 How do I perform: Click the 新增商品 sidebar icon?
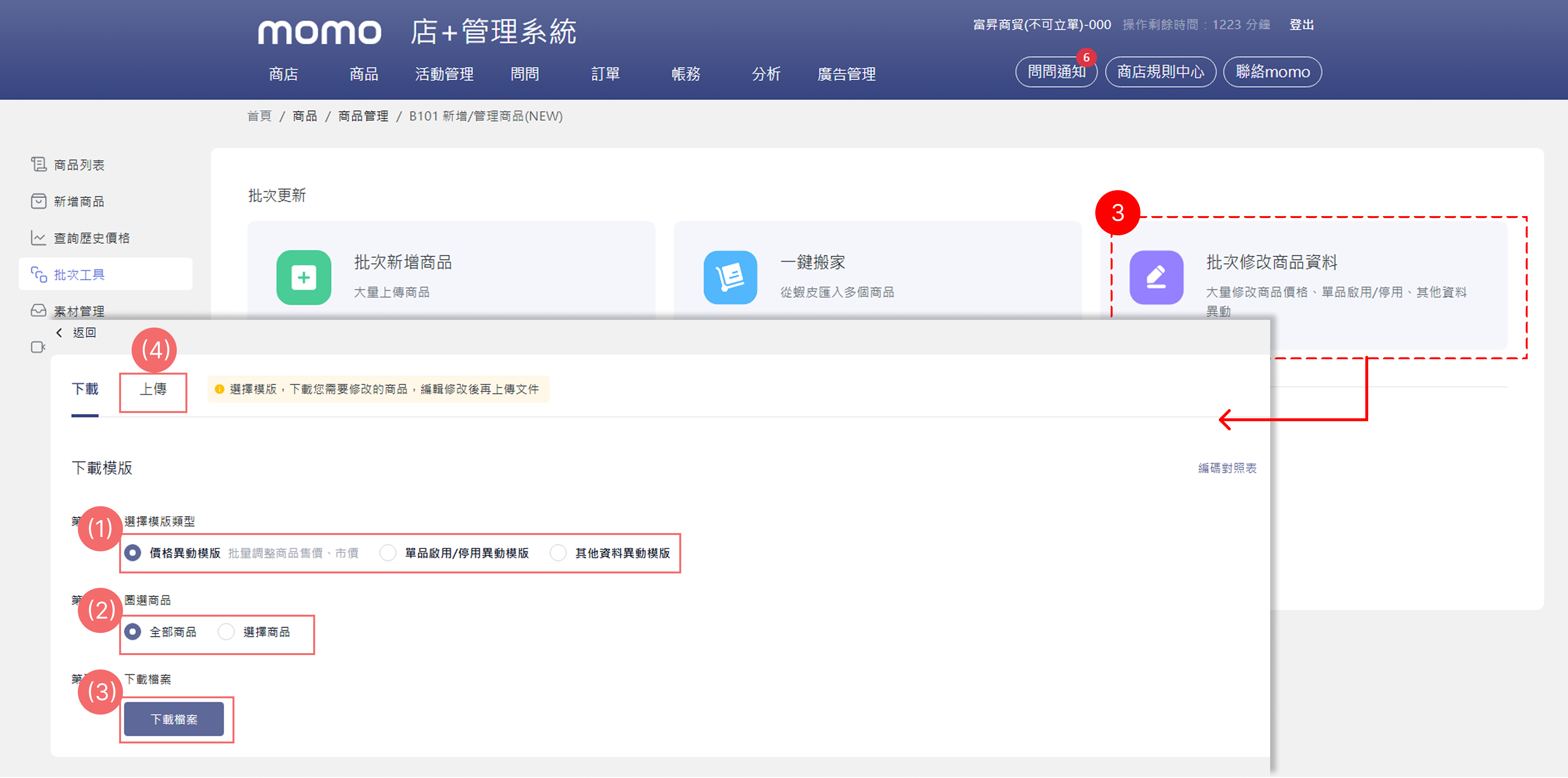39,201
